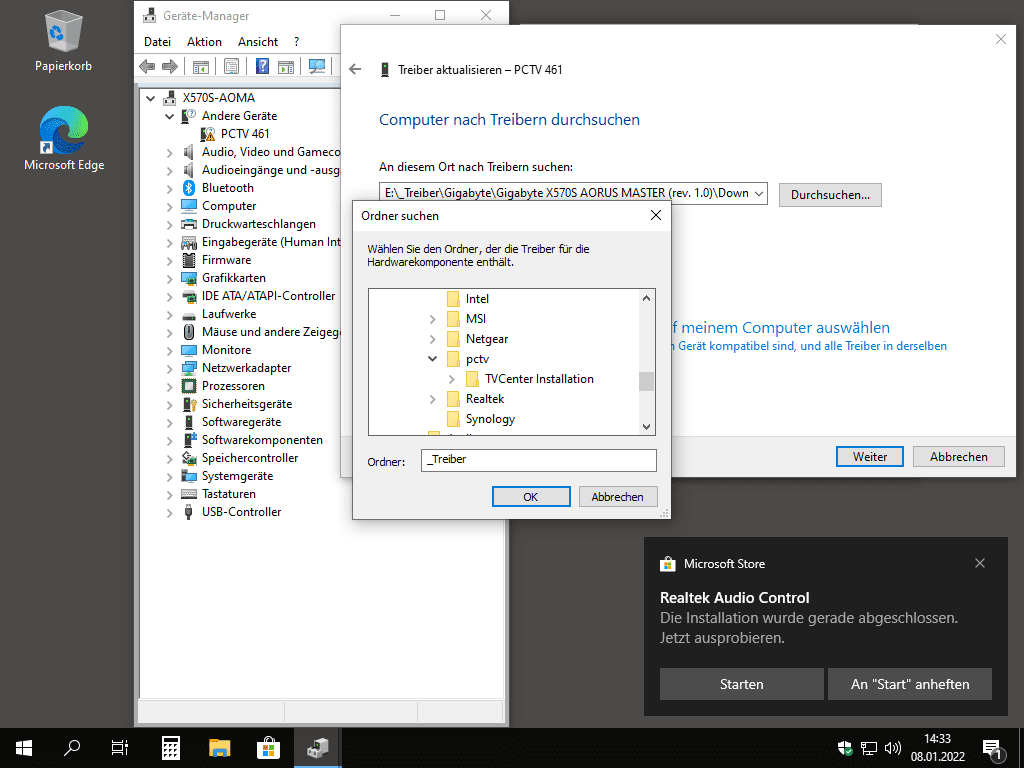This screenshot has width=1024, height=768.
Task: Expand the Realtek folder
Action: pos(432,400)
